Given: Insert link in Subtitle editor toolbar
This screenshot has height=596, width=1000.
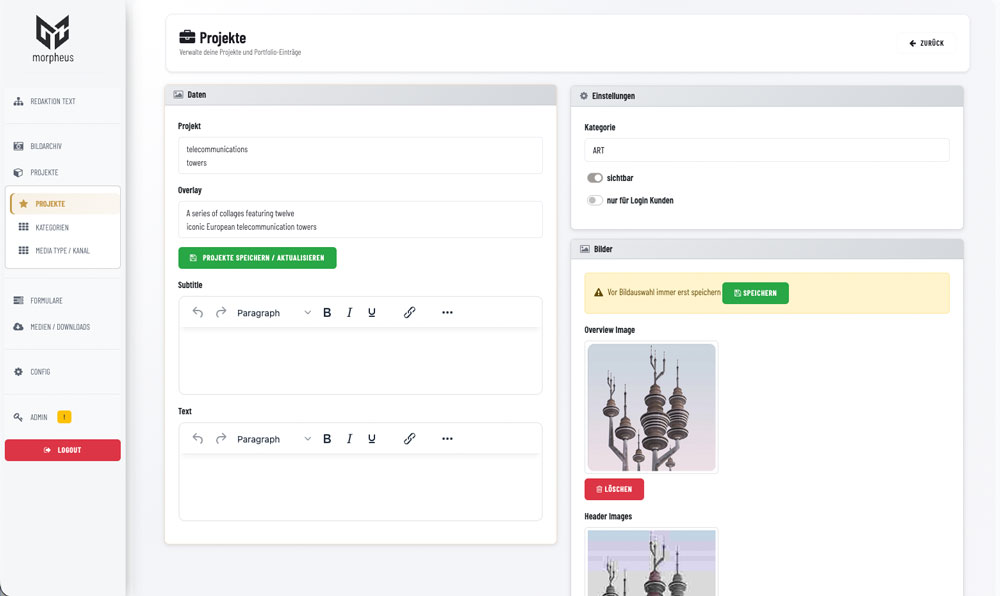Looking at the screenshot, I should pyautogui.click(x=409, y=313).
